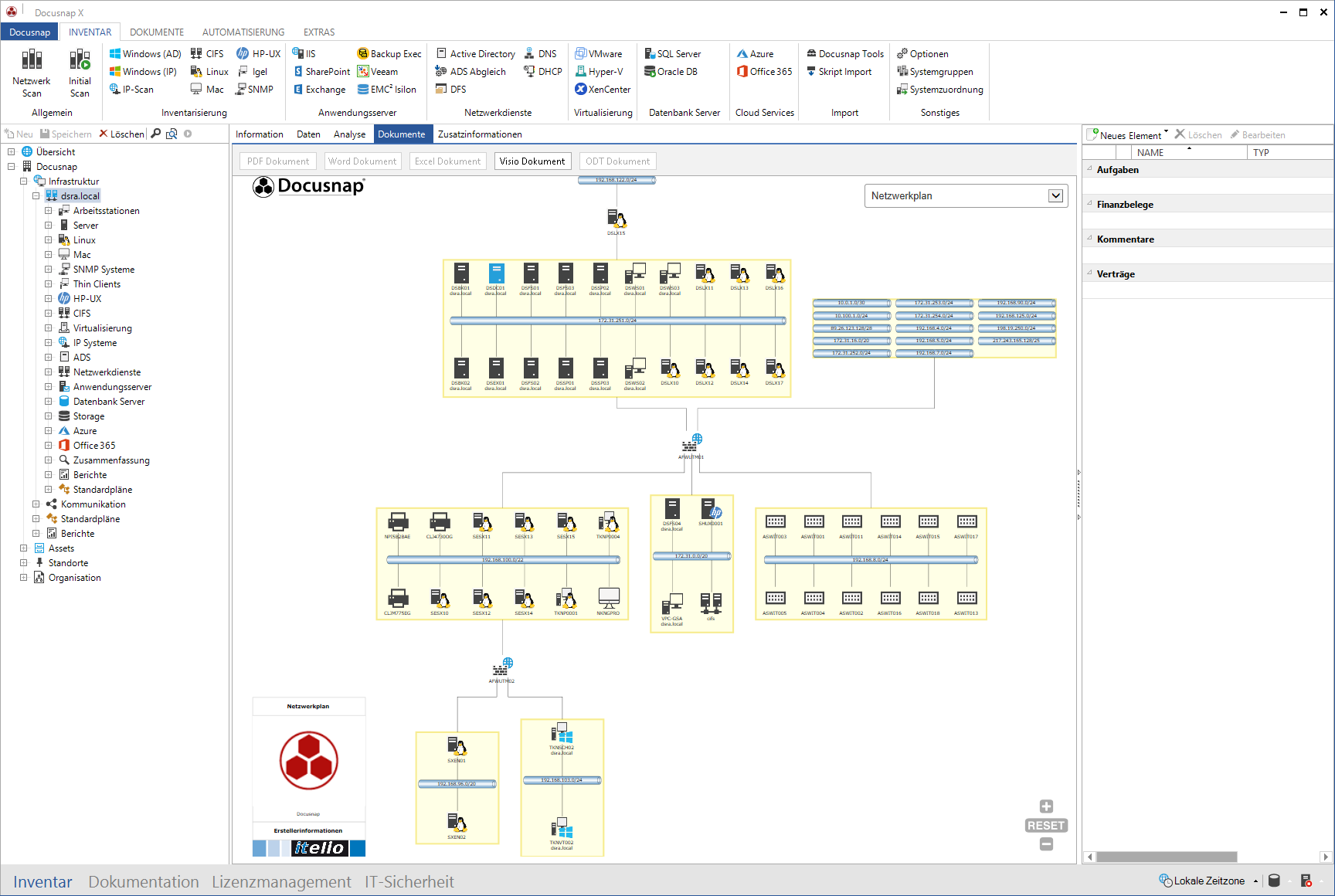This screenshot has width=1335, height=896.
Task: Open XenCenter inventory
Action: coord(603,89)
